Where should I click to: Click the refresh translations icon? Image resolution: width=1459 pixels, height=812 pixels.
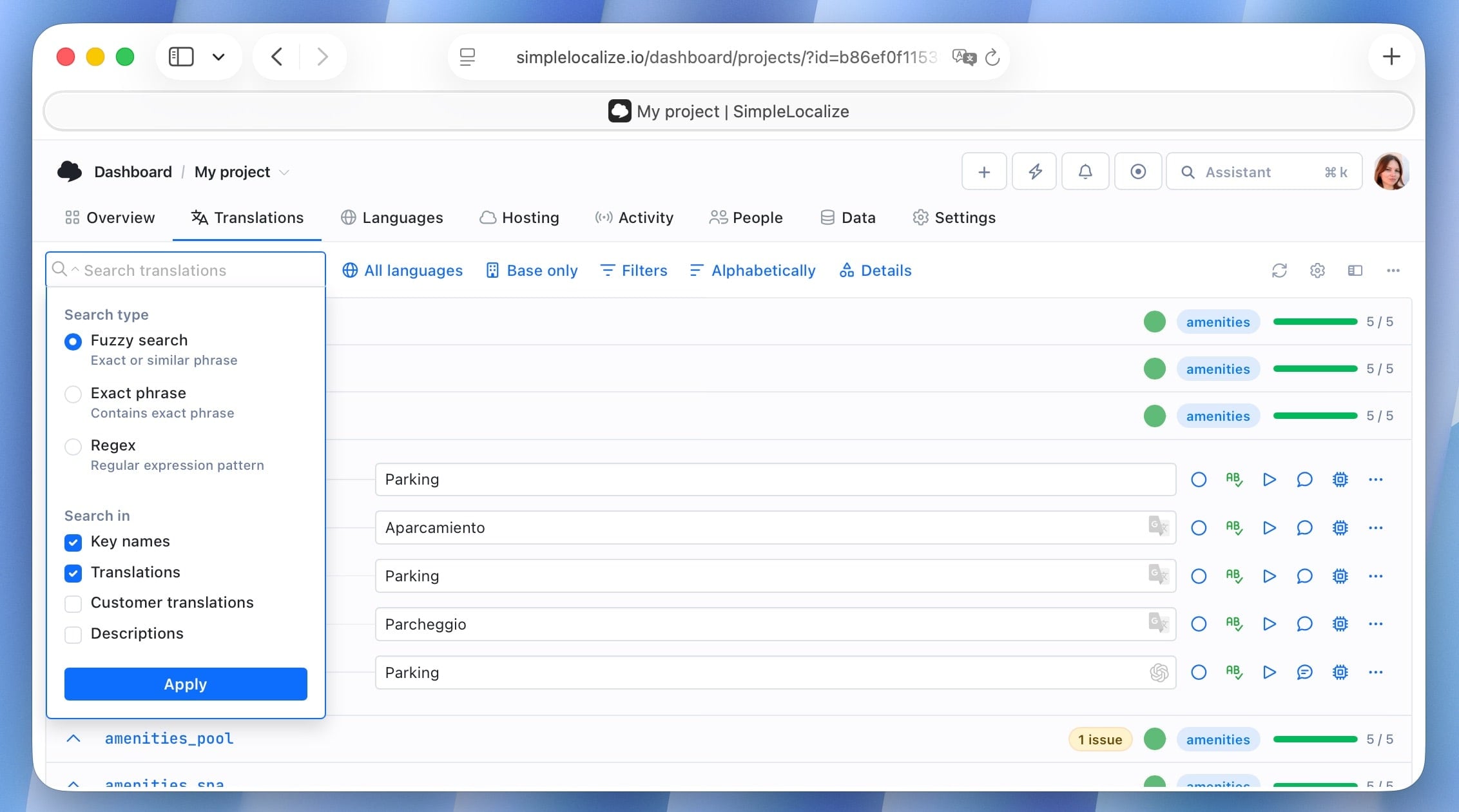click(1279, 271)
